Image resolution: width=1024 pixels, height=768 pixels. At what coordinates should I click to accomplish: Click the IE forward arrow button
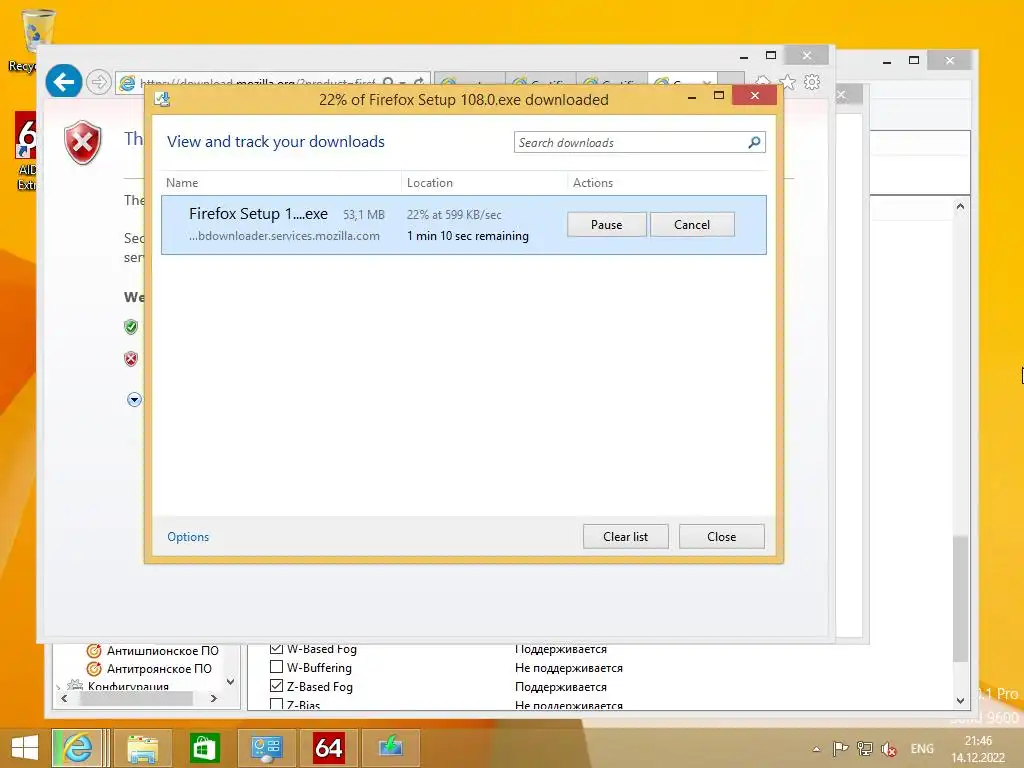click(x=99, y=82)
